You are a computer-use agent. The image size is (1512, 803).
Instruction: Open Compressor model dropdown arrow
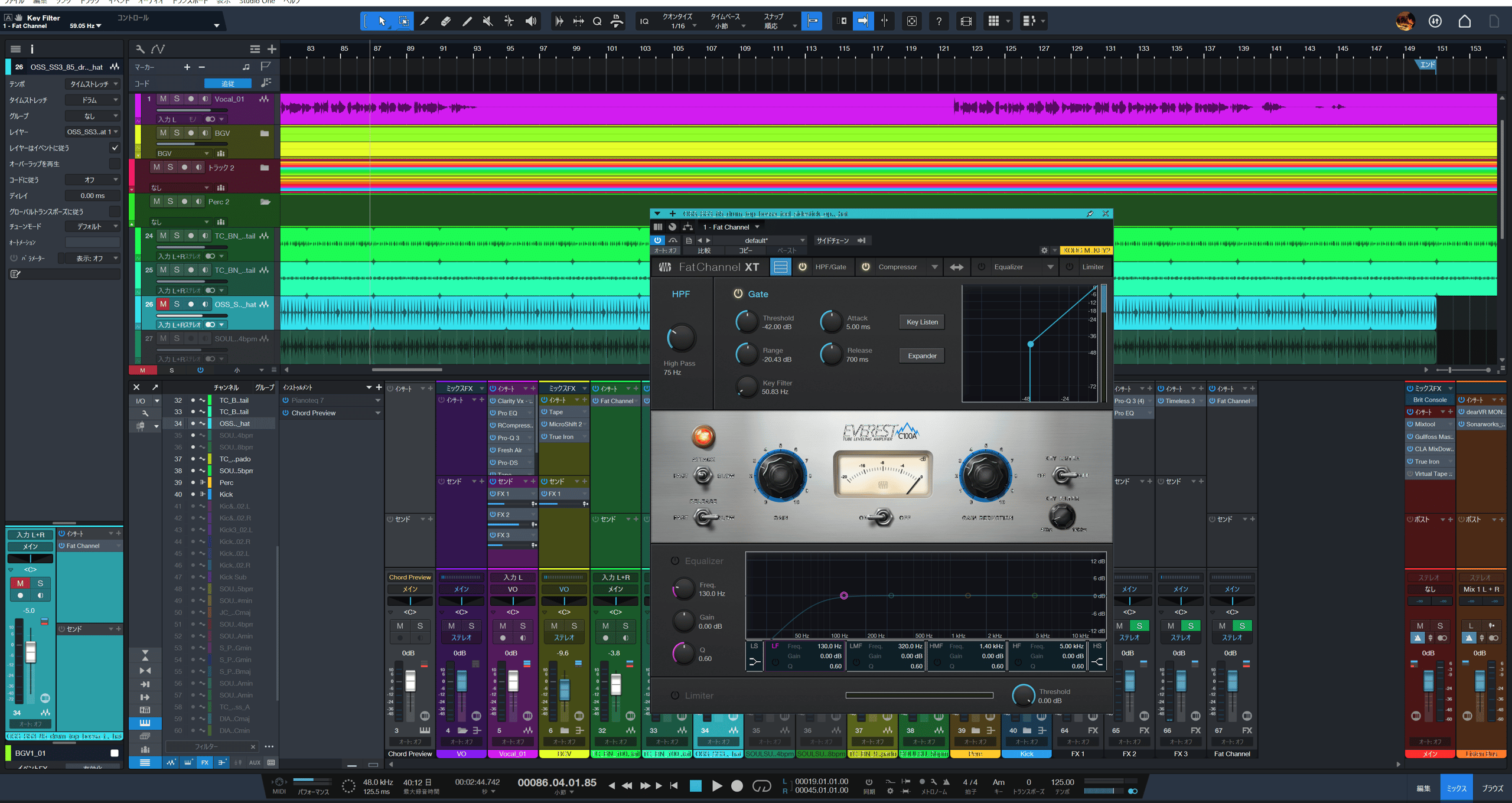pyautogui.click(x=934, y=267)
